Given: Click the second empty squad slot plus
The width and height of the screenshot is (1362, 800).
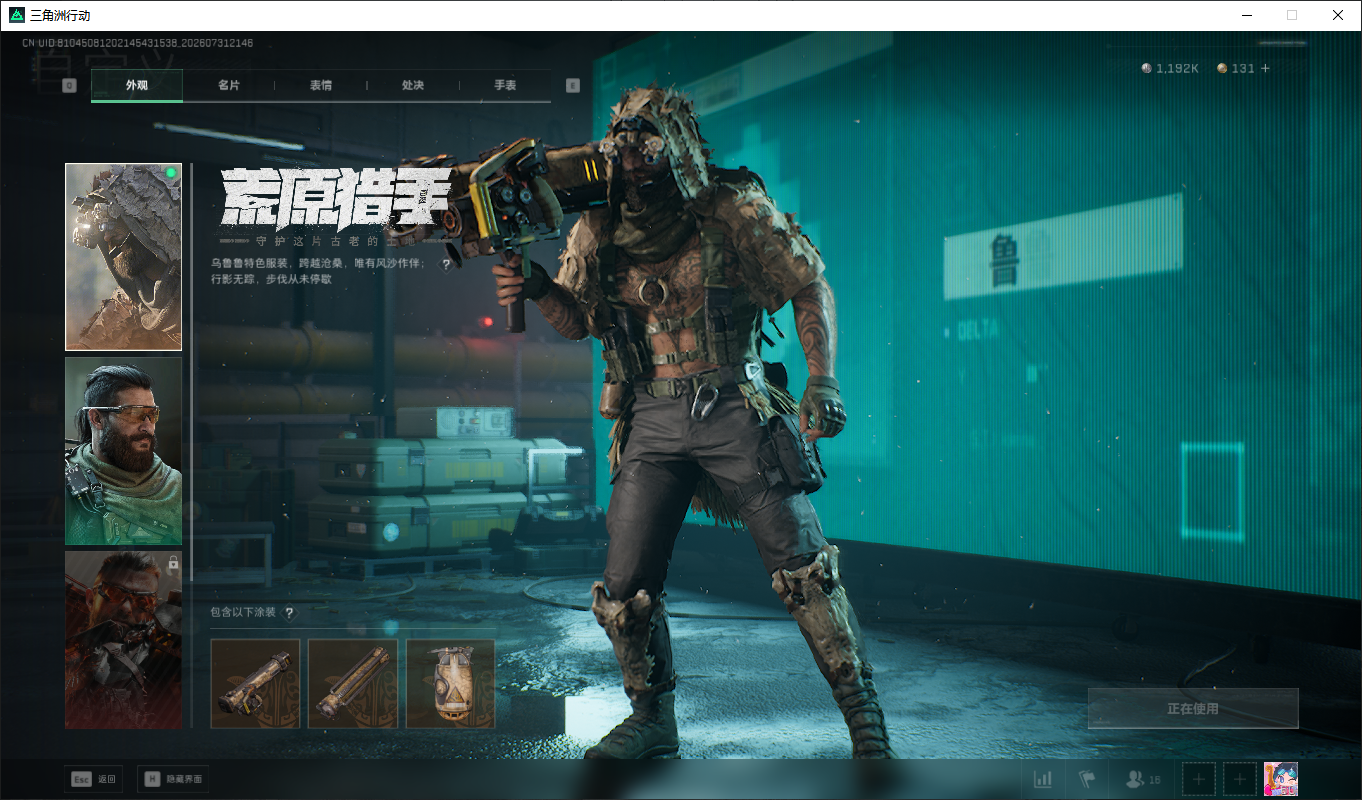Looking at the screenshot, I should click(x=1240, y=779).
